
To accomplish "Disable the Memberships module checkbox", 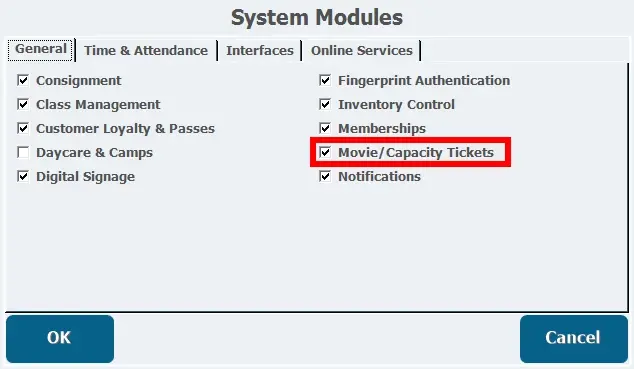I will tap(325, 129).
